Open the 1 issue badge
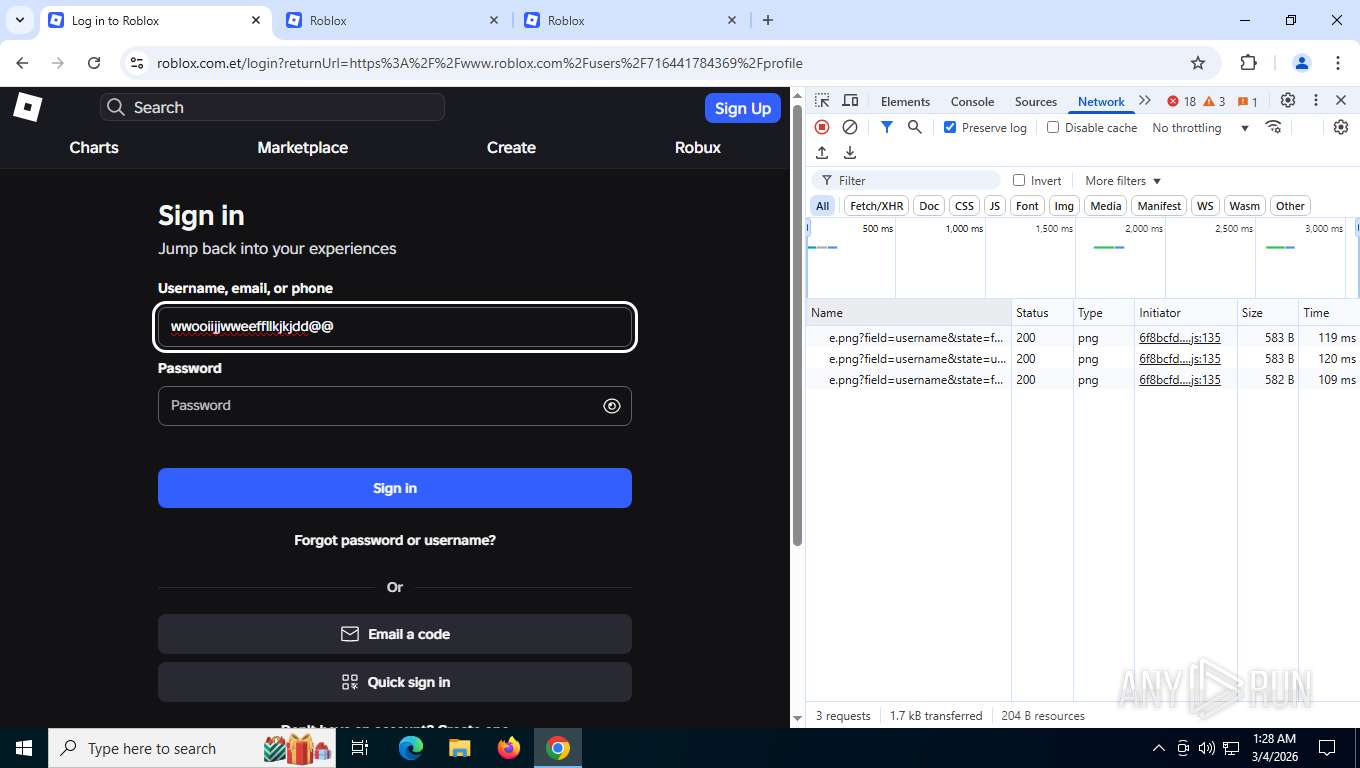The image size is (1360, 768). click(x=1247, y=101)
